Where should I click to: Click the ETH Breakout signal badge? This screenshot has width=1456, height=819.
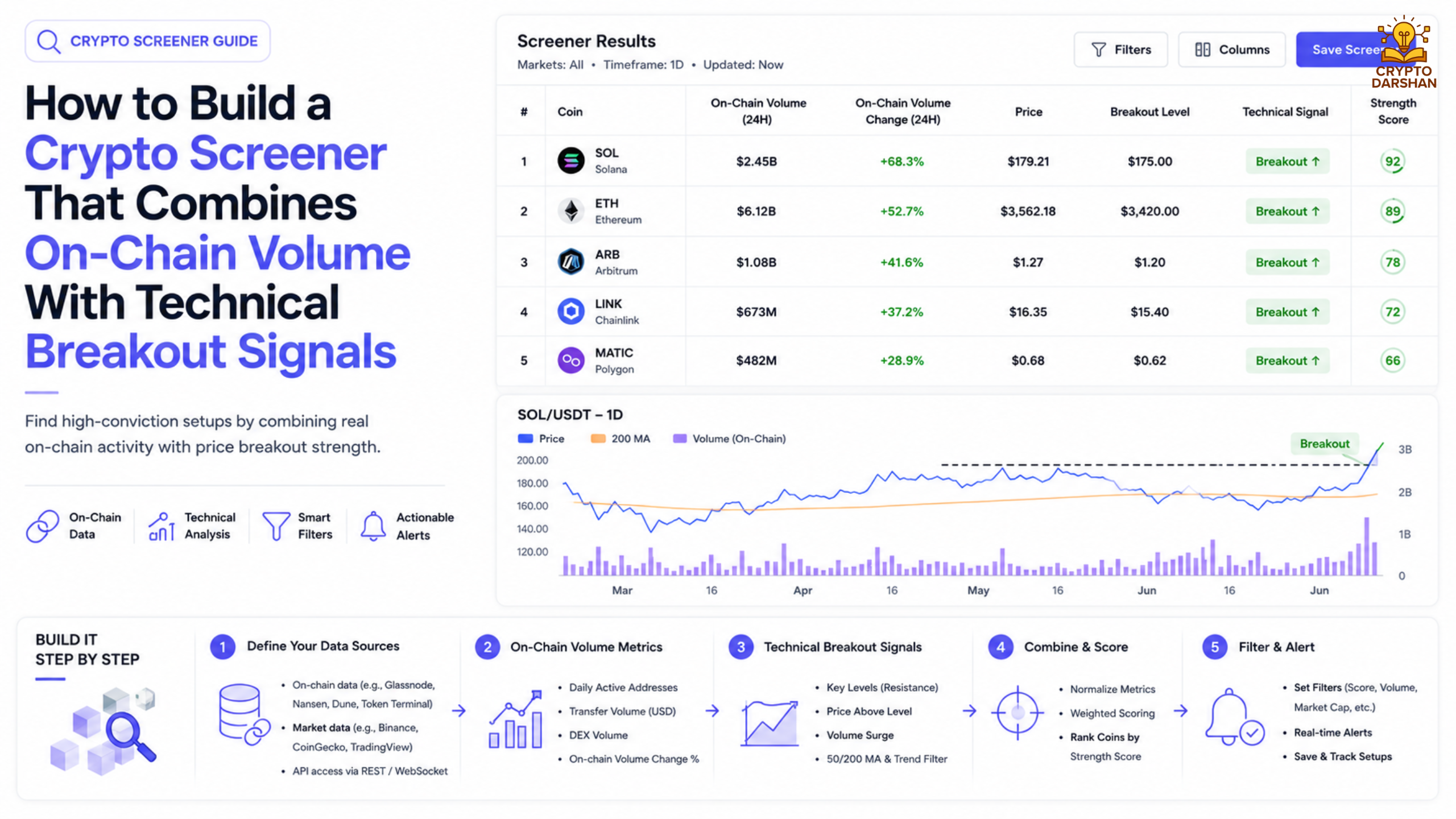[x=1287, y=212]
